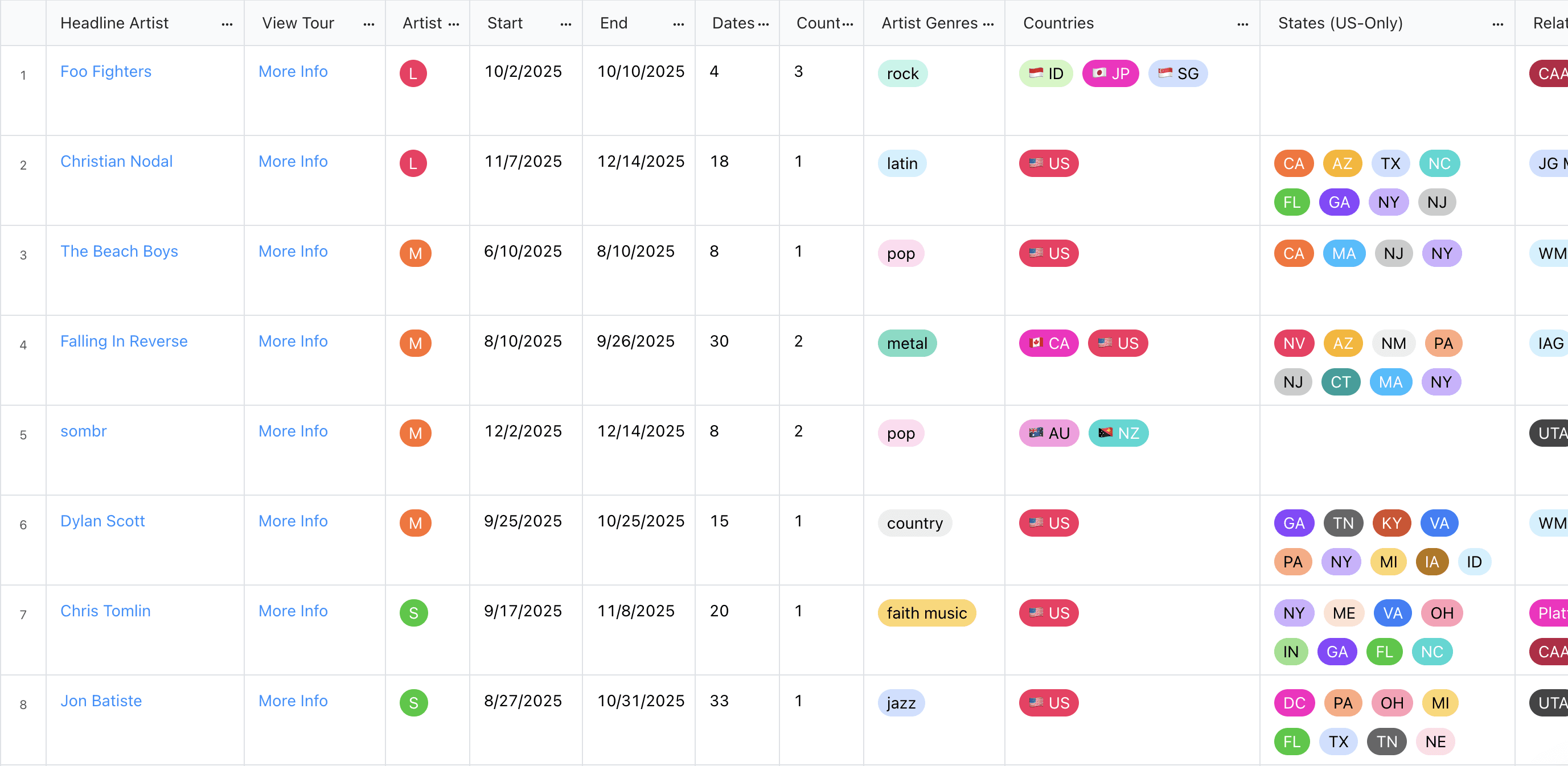This screenshot has width=1568, height=766.
Task: Click the red L avatar for Foo Fighters
Action: [x=413, y=73]
